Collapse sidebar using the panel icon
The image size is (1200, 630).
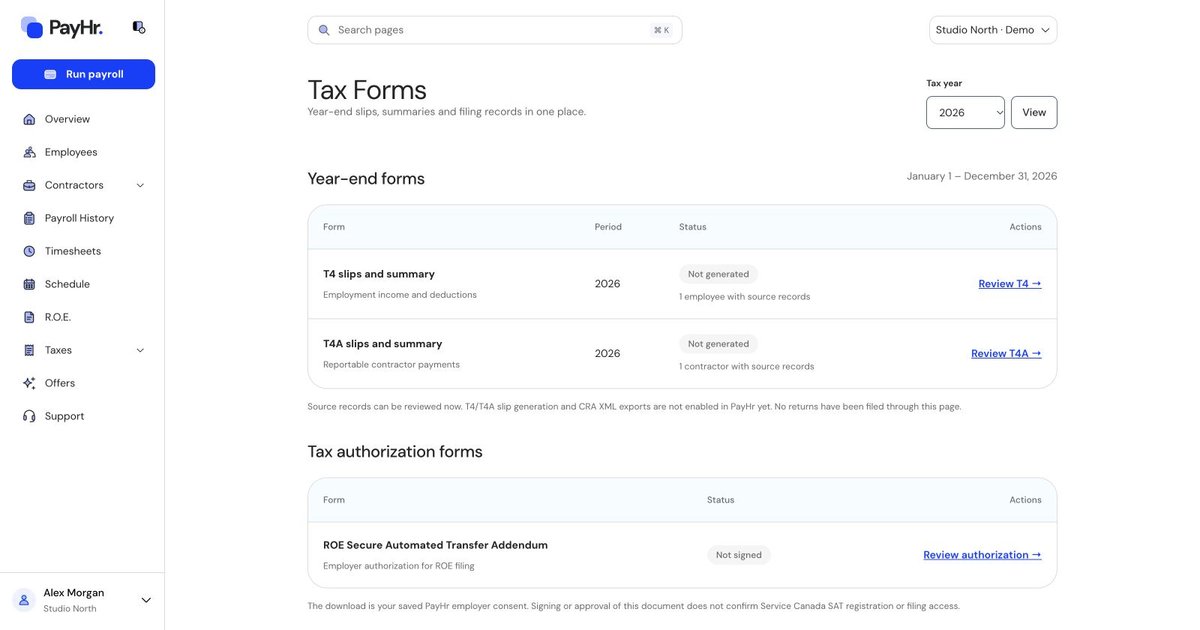click(139, 28)
